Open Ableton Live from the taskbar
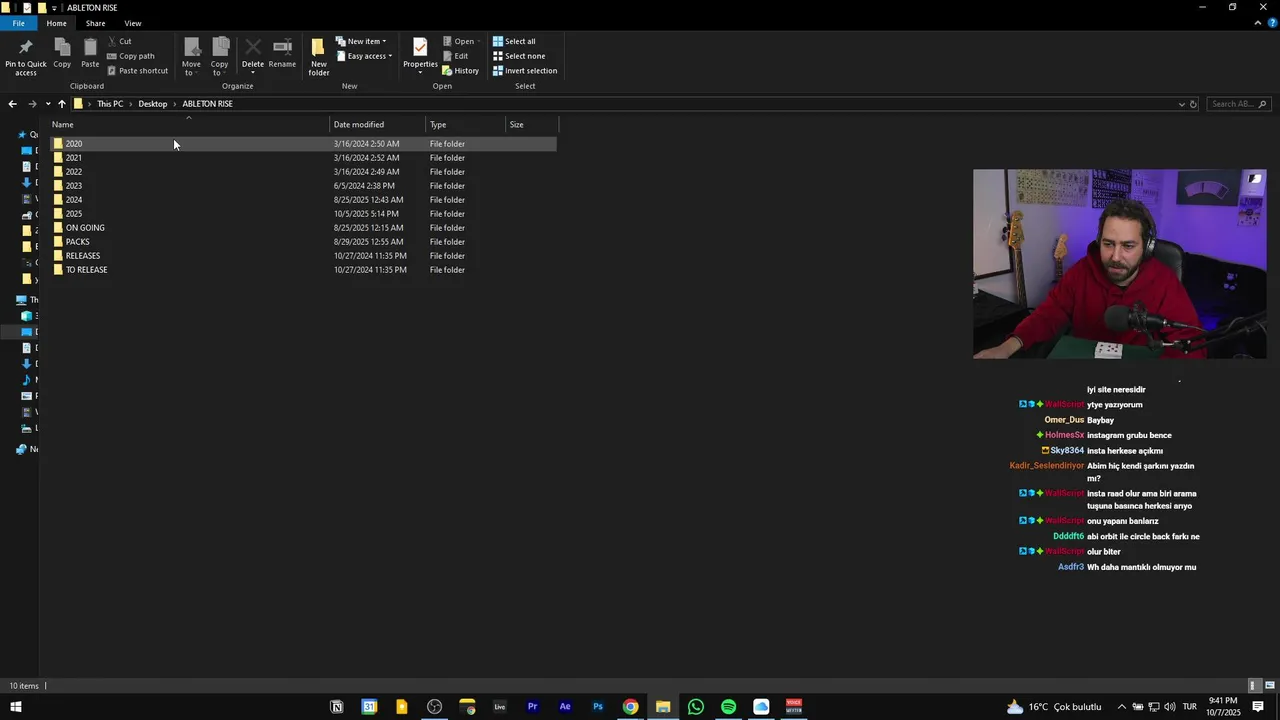Image resolution: width=1280 pixels, height=720 pixels. (x=500, y=707)
